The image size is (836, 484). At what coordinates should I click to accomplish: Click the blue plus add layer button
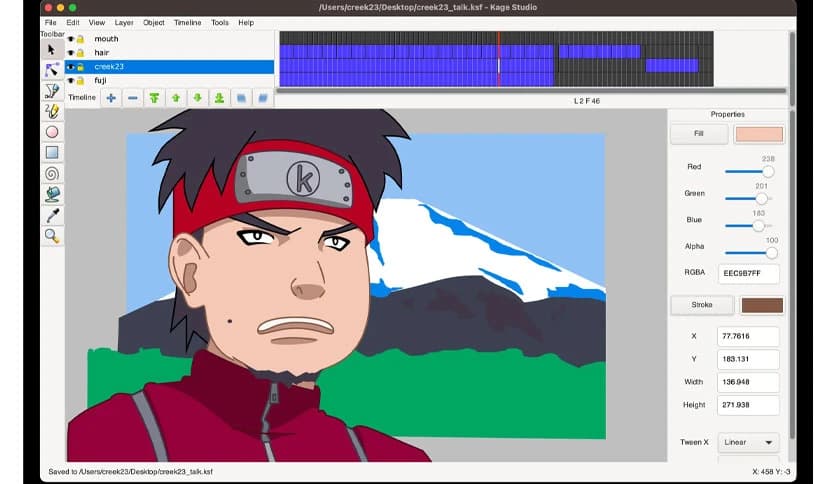110,98
